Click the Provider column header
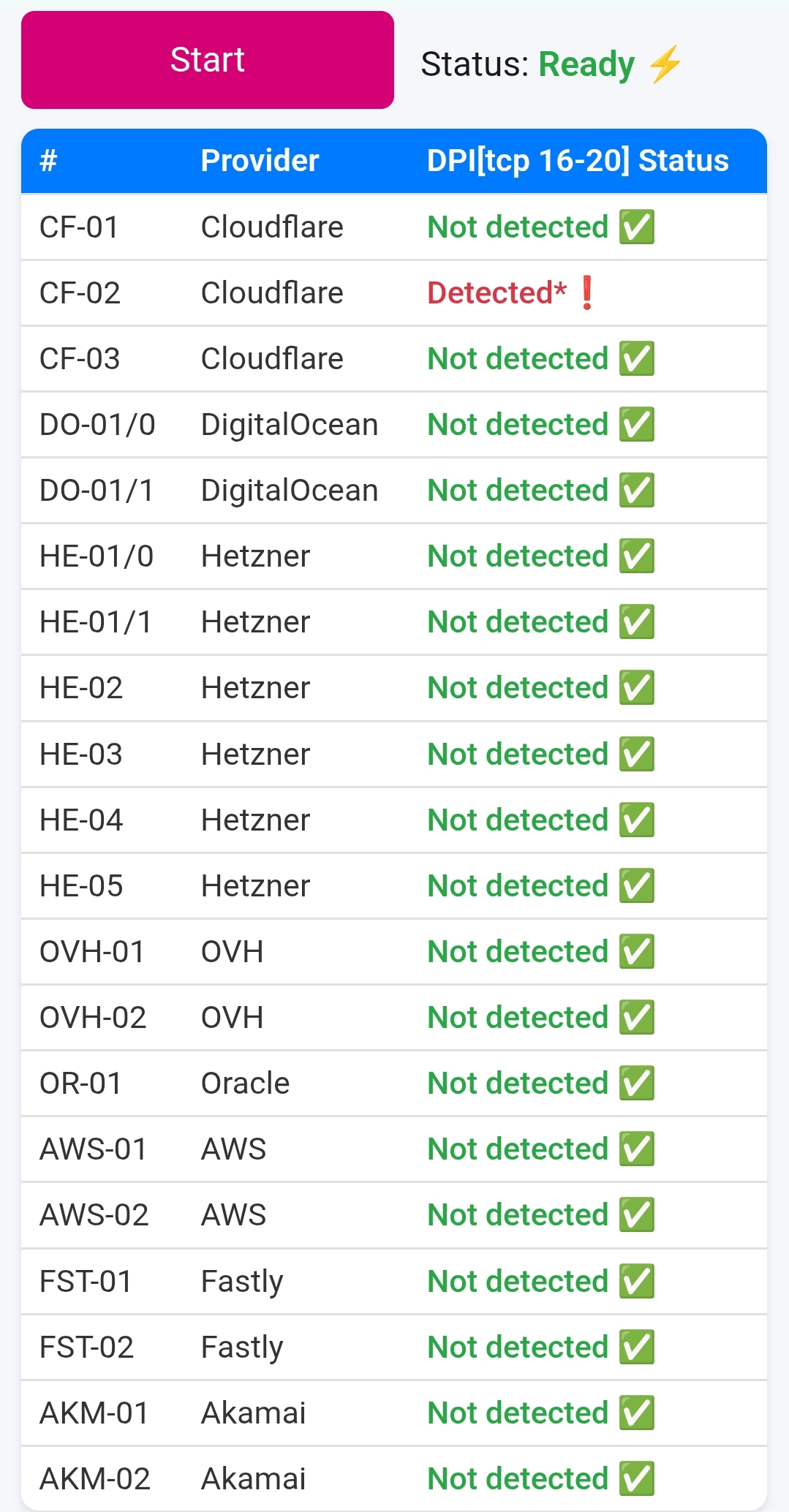Screen dimensions: 789x1512 tap(260, 161)
